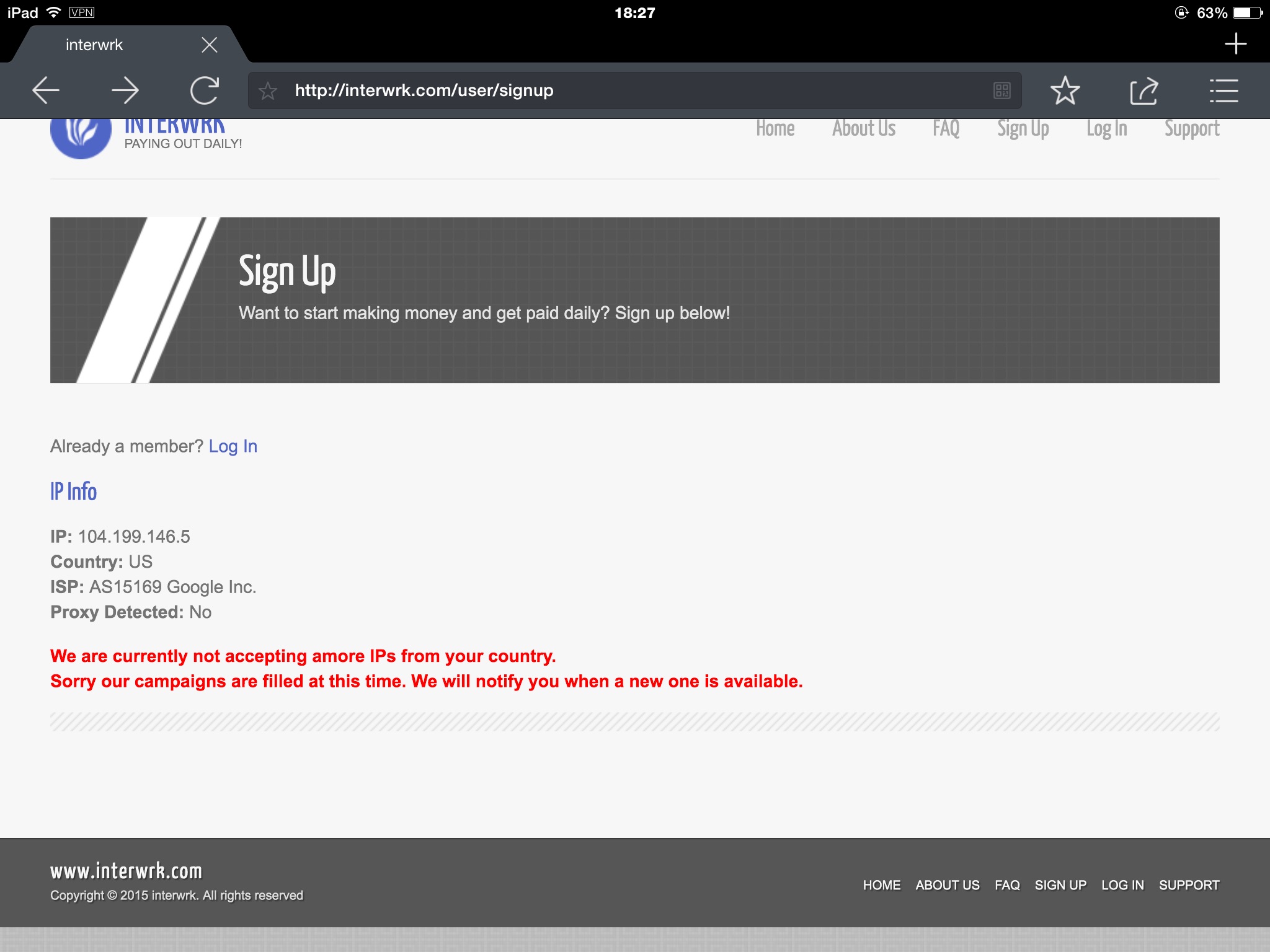This screenshot has width=1270, height=952.
Task: Click the Interwrk circular logo
Action: pyautogui.click(x=81, y=135)
